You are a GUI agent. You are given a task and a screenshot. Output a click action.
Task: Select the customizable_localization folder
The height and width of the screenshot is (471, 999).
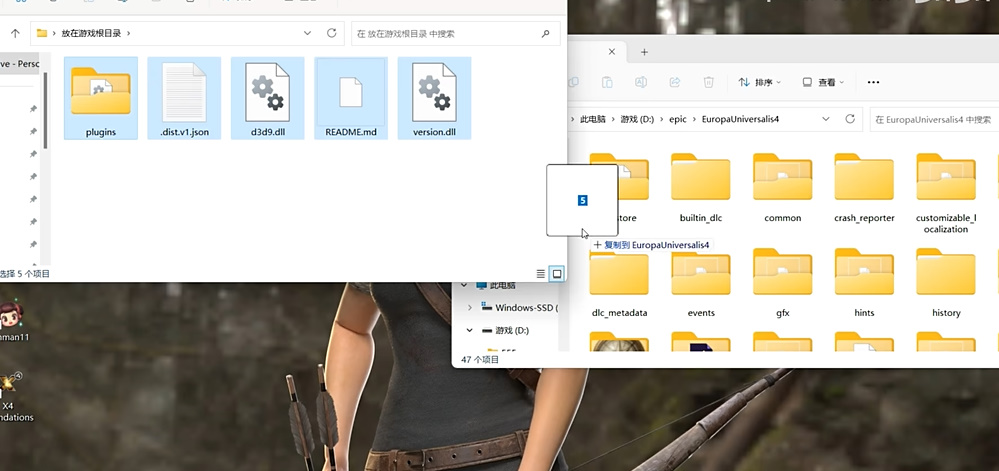click(x=946, y=194)
